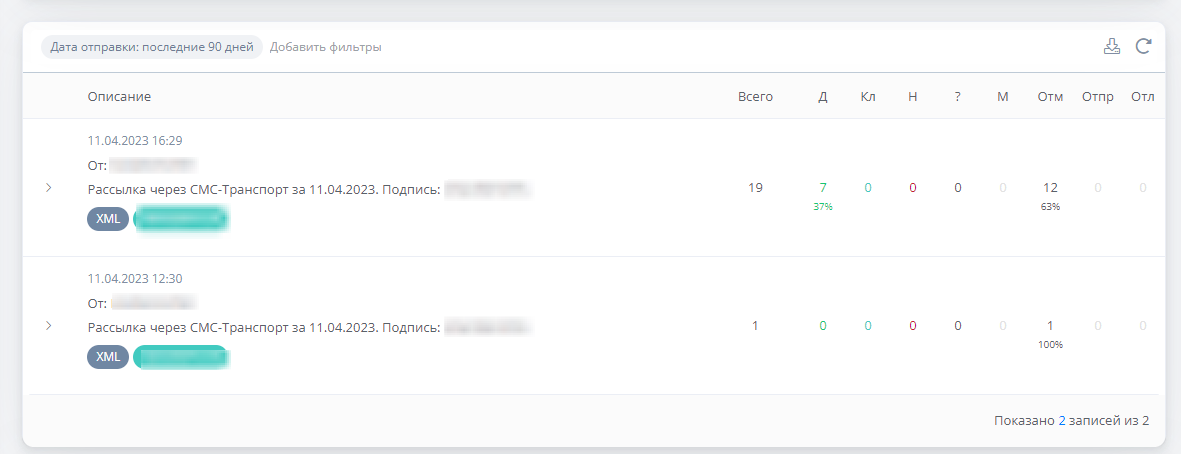Sort by the 'Всего' column header
The image size is (1181, 454).
(755, 96)
